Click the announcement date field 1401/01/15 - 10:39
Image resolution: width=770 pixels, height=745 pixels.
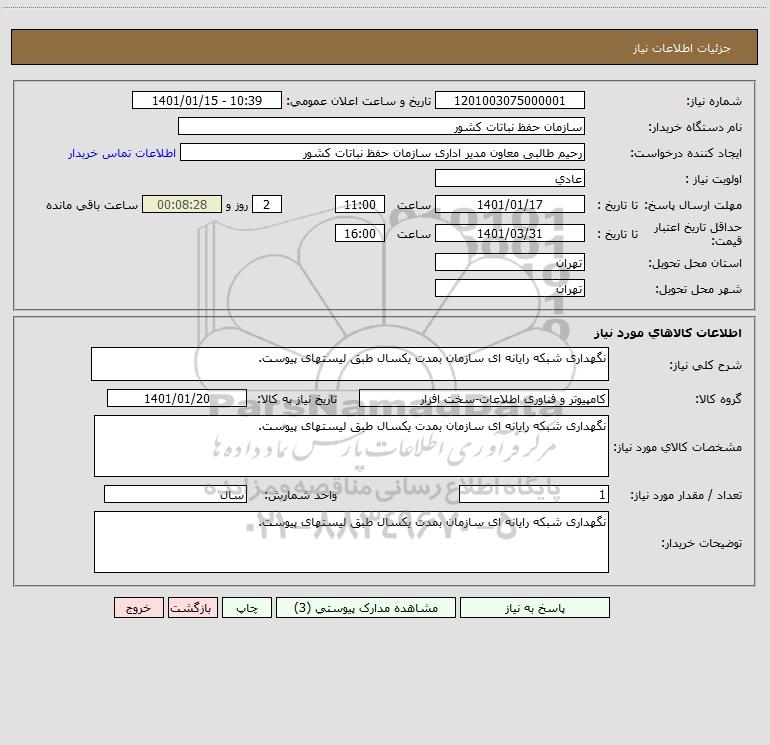tap(207, 100)
